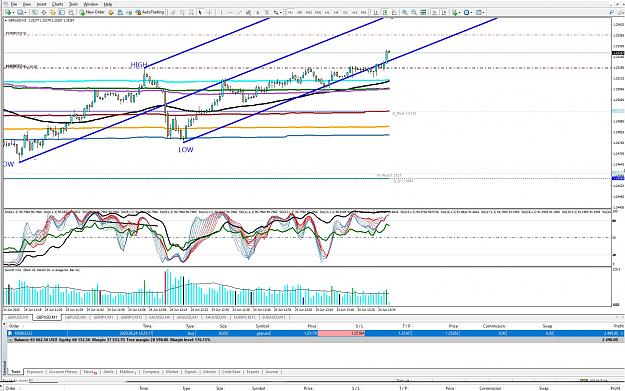Toggle chart auto scroll icon
Viewport: 625px width, 391px height.
(x=435, y=12)
